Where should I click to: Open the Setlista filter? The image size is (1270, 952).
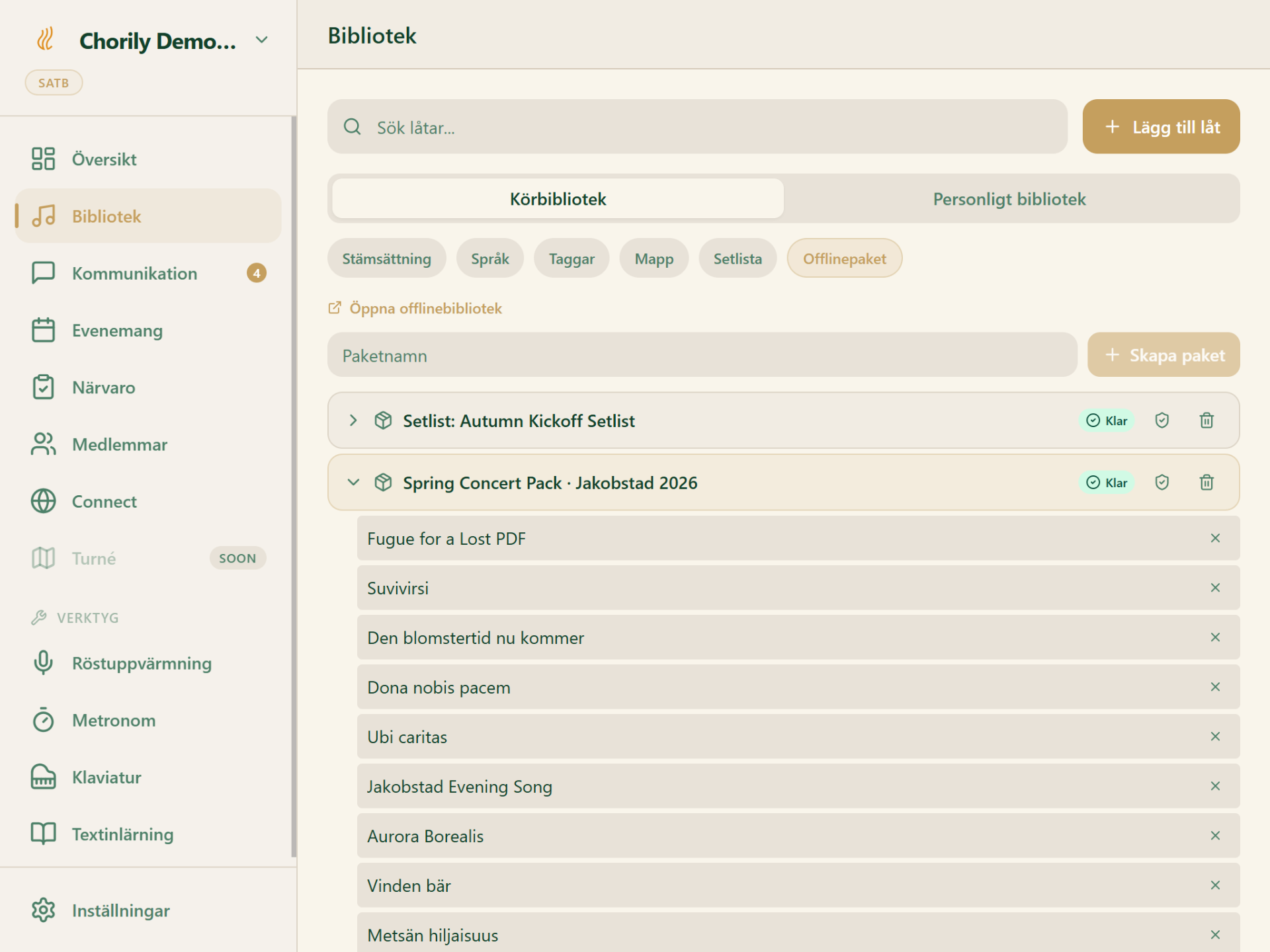tap(738, 258)
